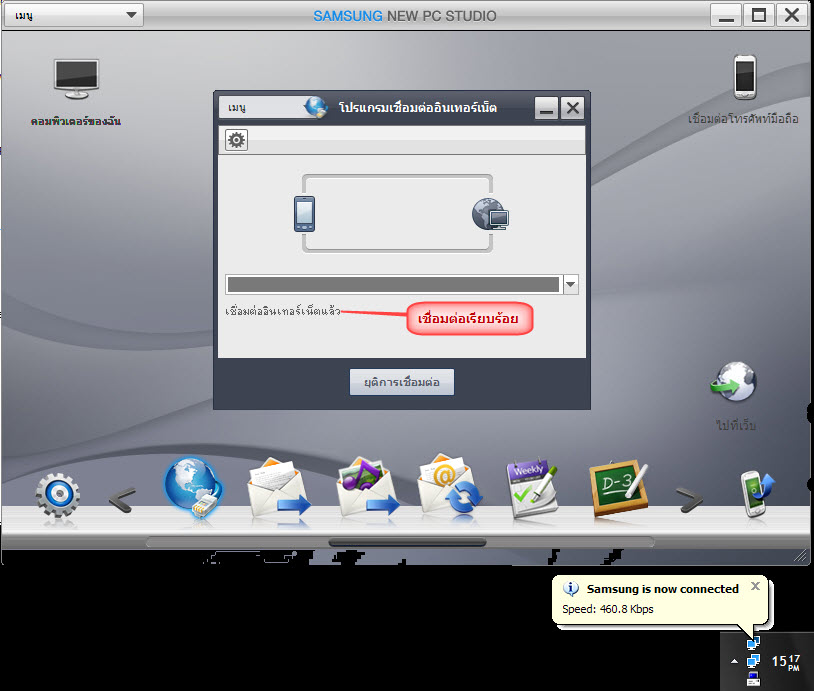
Task: Open the email sync envelope icon
Action: click(x=450, y=485)
